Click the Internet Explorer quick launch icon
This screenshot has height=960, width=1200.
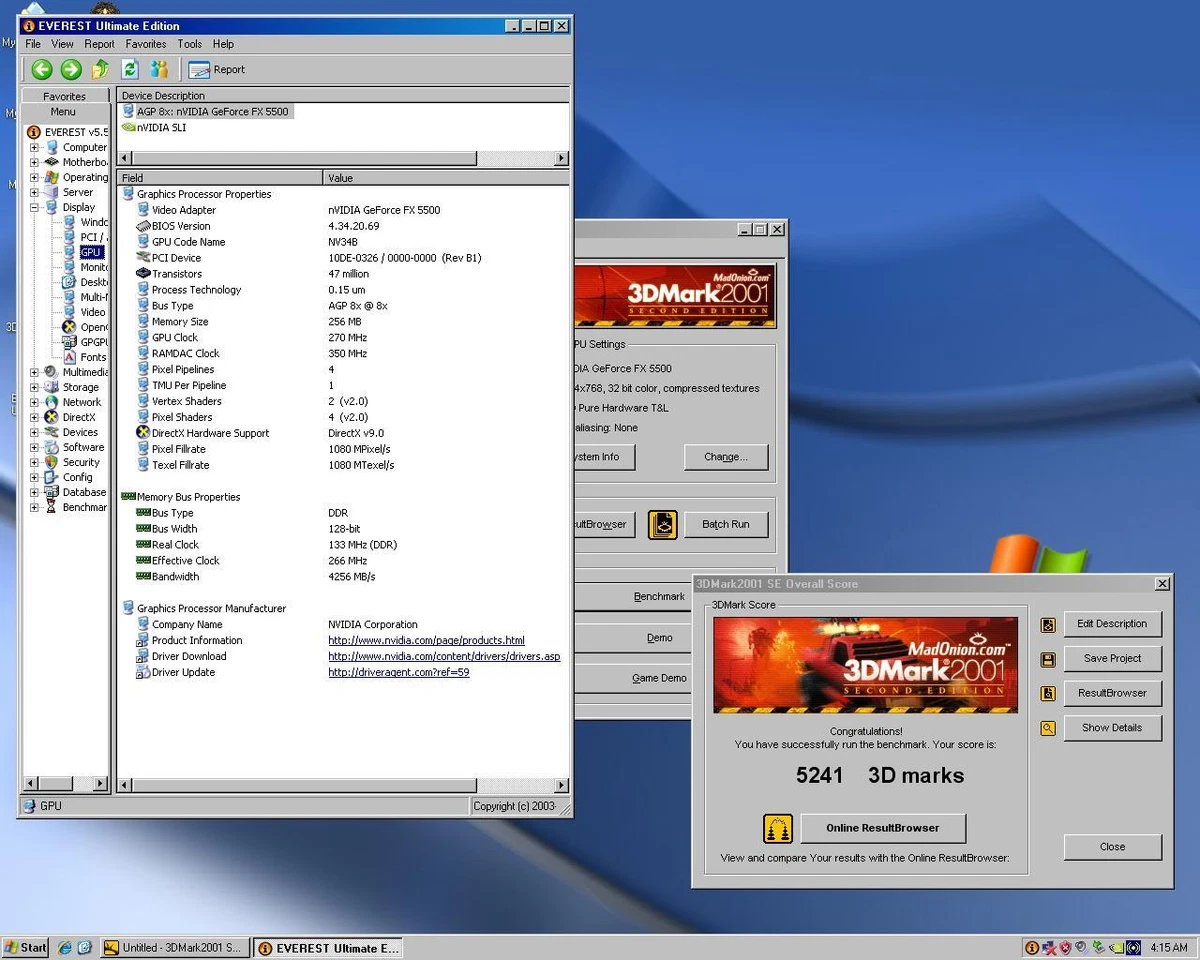[65, 947]
